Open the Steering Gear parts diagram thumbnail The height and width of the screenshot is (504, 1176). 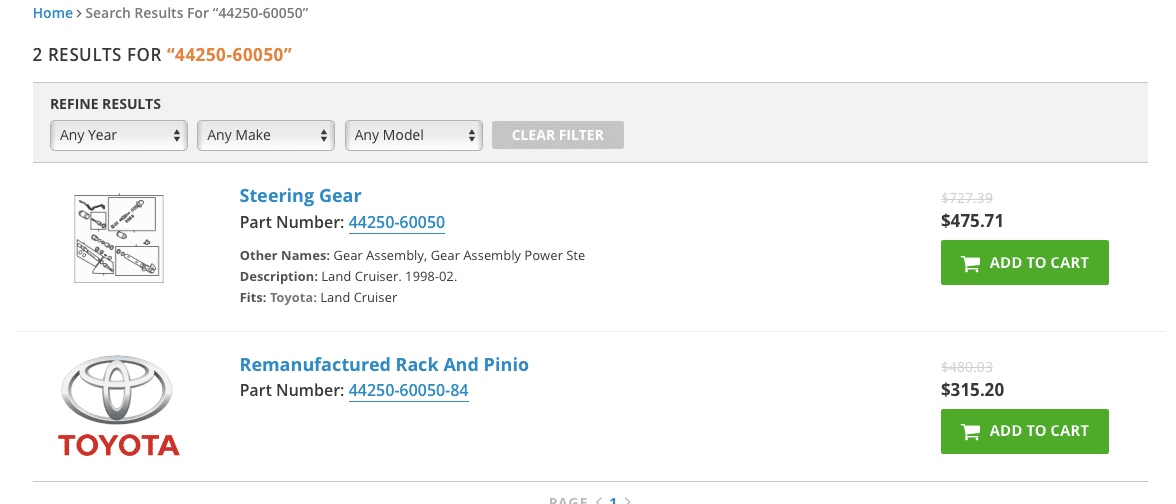point(118,238)
